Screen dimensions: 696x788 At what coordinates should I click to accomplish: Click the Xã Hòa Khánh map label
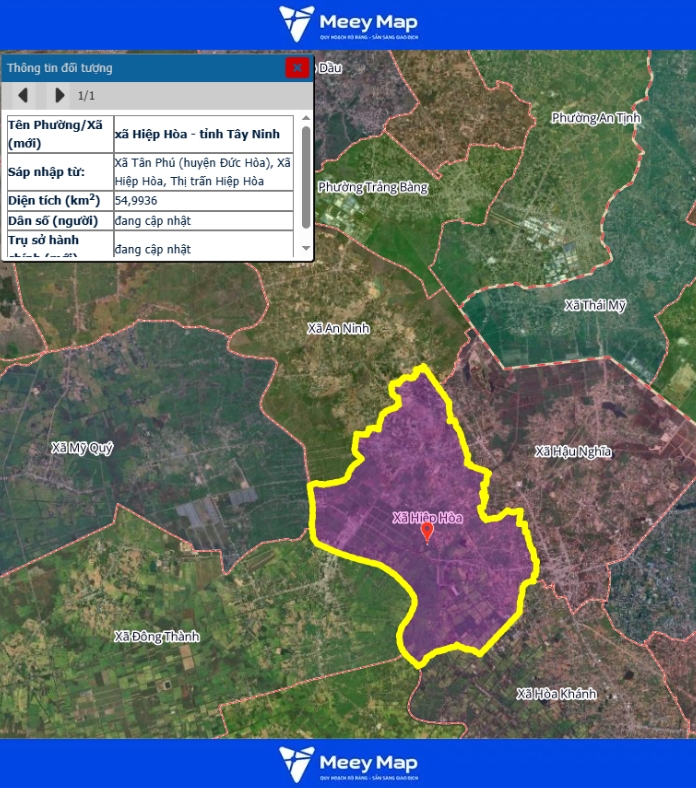pos(556,694)
